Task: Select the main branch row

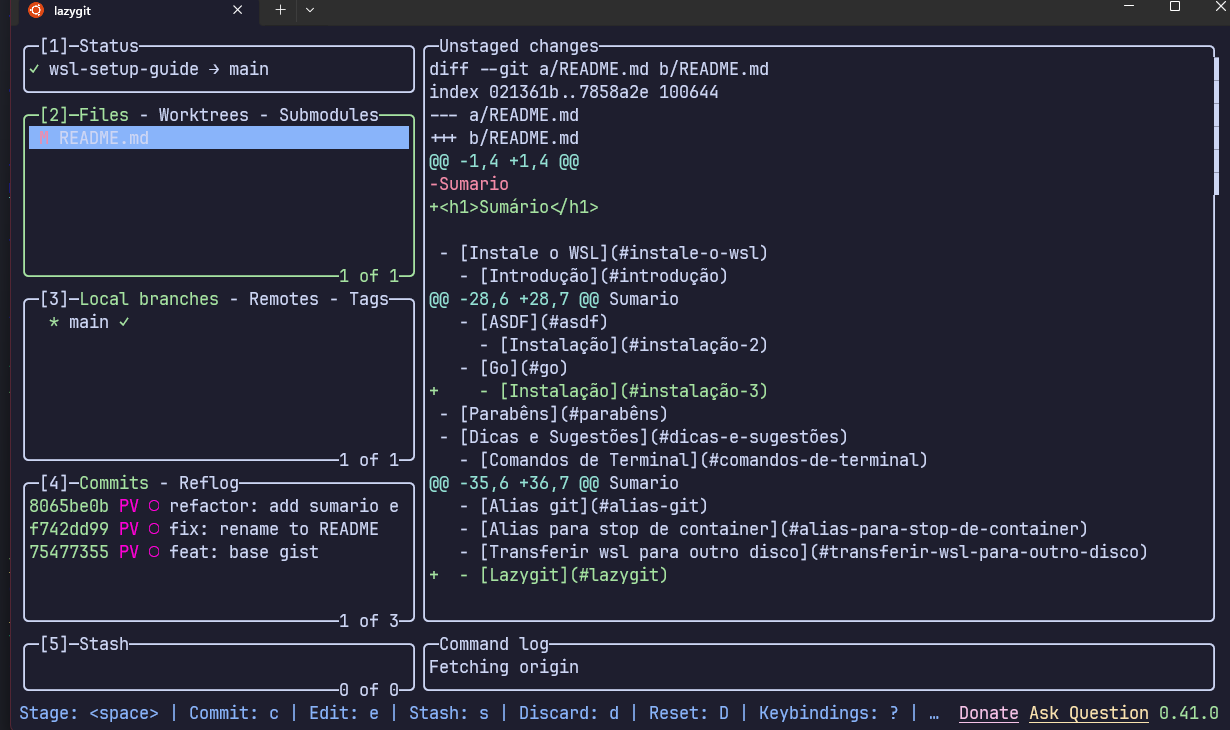Action: pos(219,322)
